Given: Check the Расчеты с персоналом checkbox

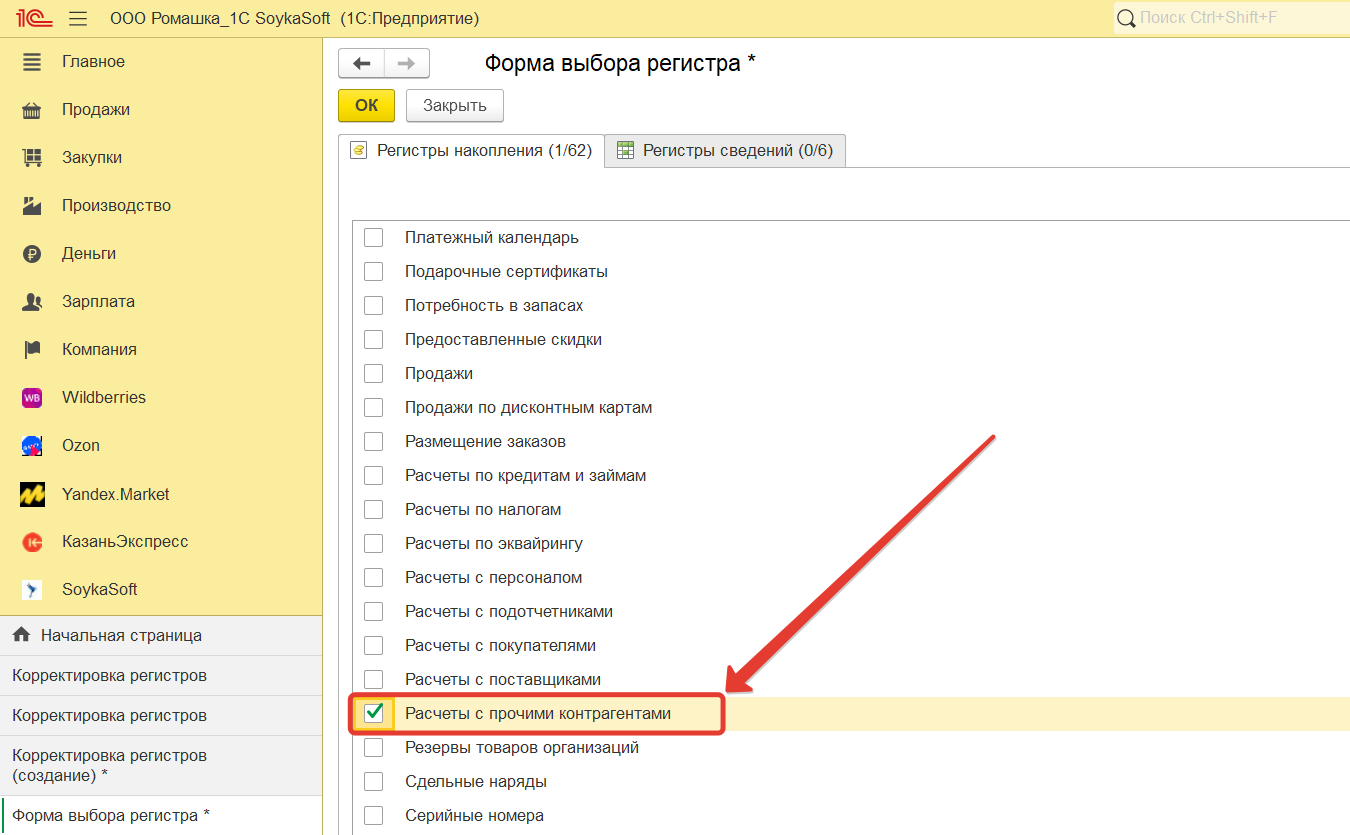Looking at the screenshot, I should coord(373,578).
